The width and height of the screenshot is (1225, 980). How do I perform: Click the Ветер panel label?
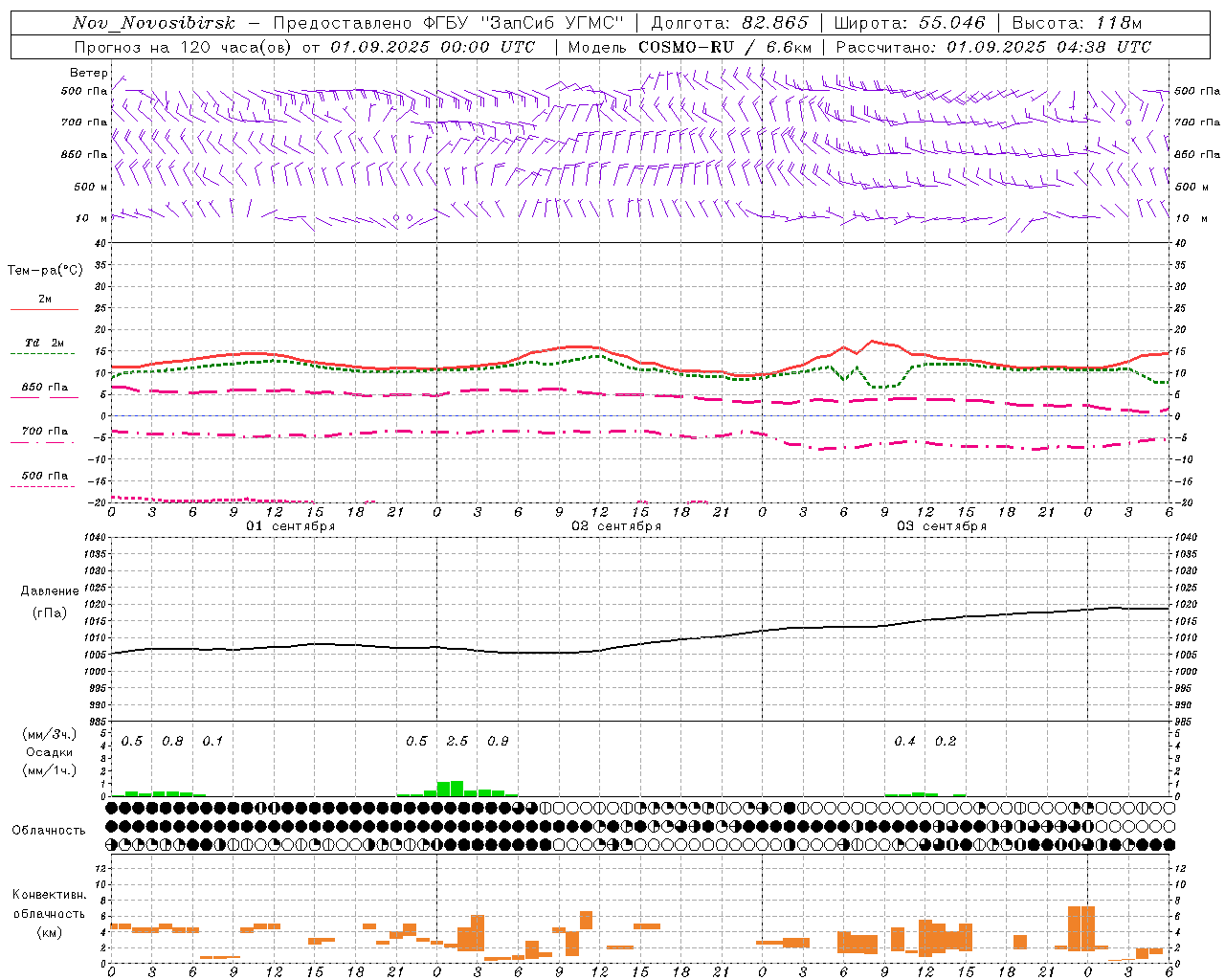tap(88, 73)
